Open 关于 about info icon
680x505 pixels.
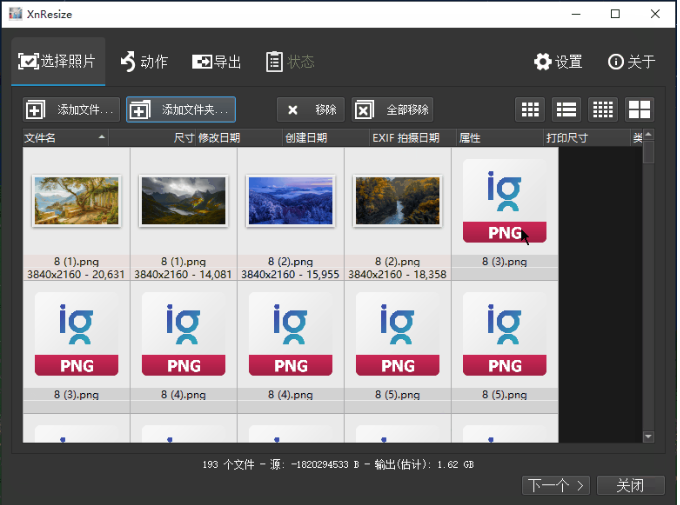point(631,62)
